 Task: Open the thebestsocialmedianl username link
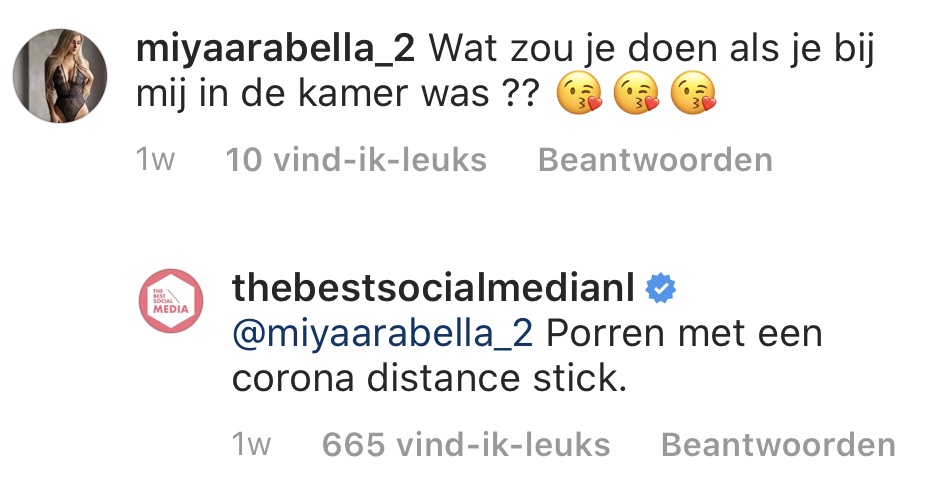432,289
